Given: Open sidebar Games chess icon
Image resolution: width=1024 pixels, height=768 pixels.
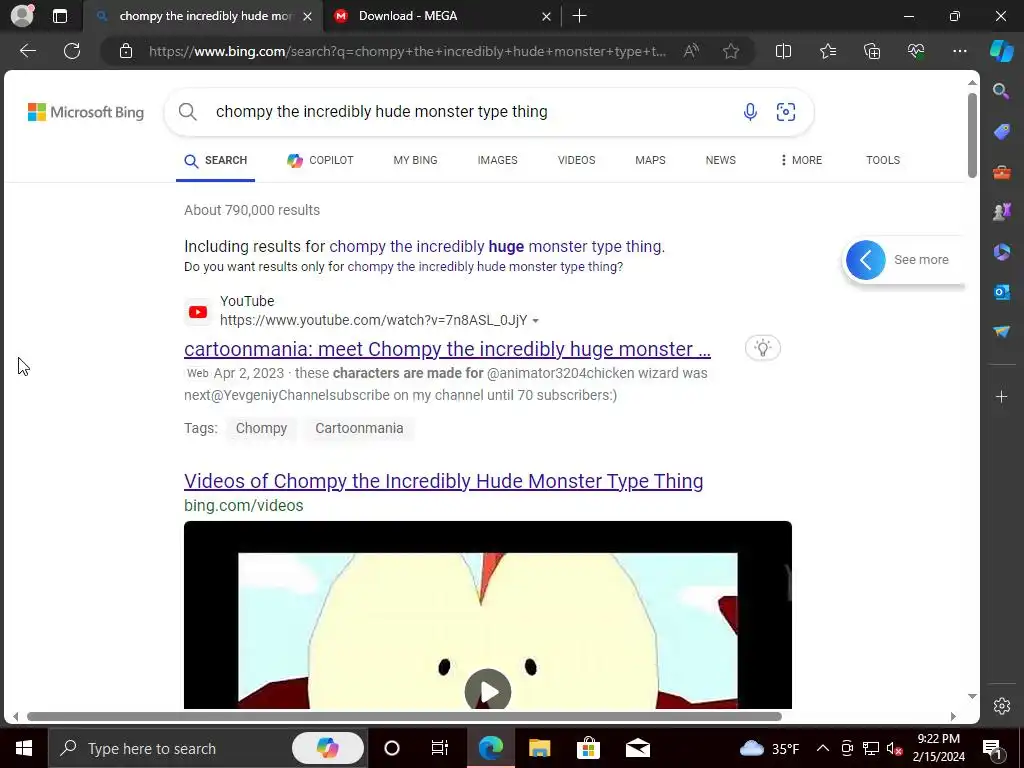Looking at the screenshot, I should 1001,212.
